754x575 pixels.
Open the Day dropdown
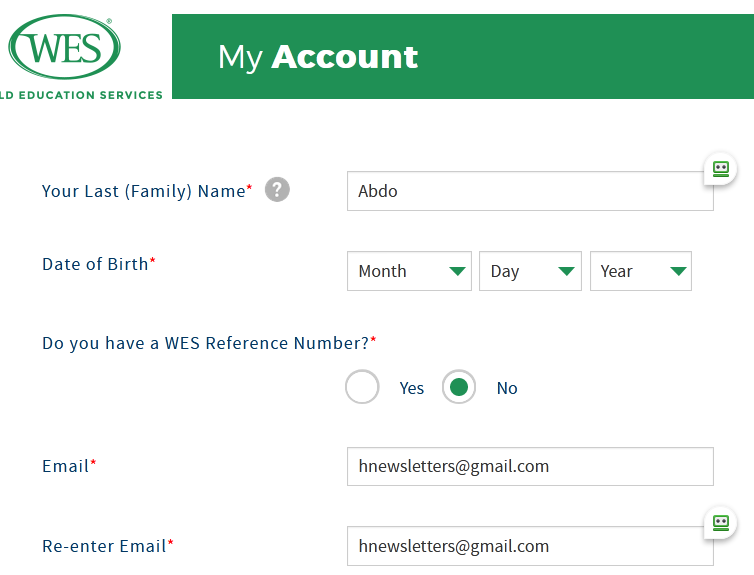[530, 271]
